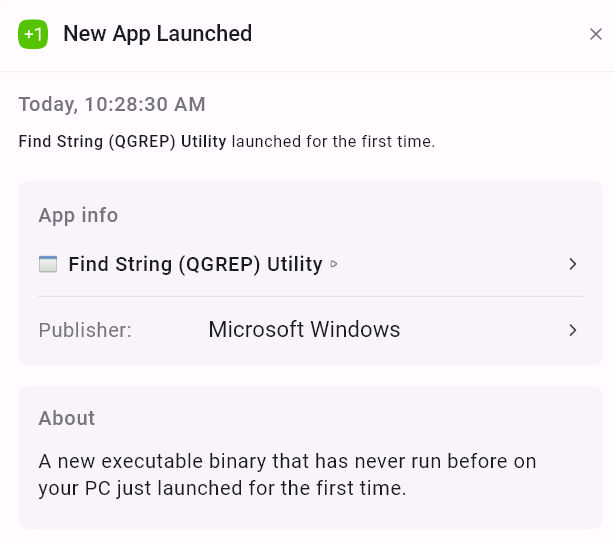Click the divider line below the app row

coord(310,296)
